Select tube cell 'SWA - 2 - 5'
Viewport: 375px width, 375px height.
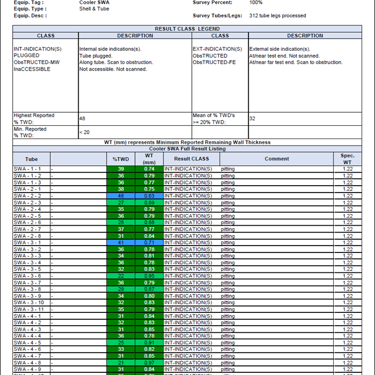(x=32, y=216)
